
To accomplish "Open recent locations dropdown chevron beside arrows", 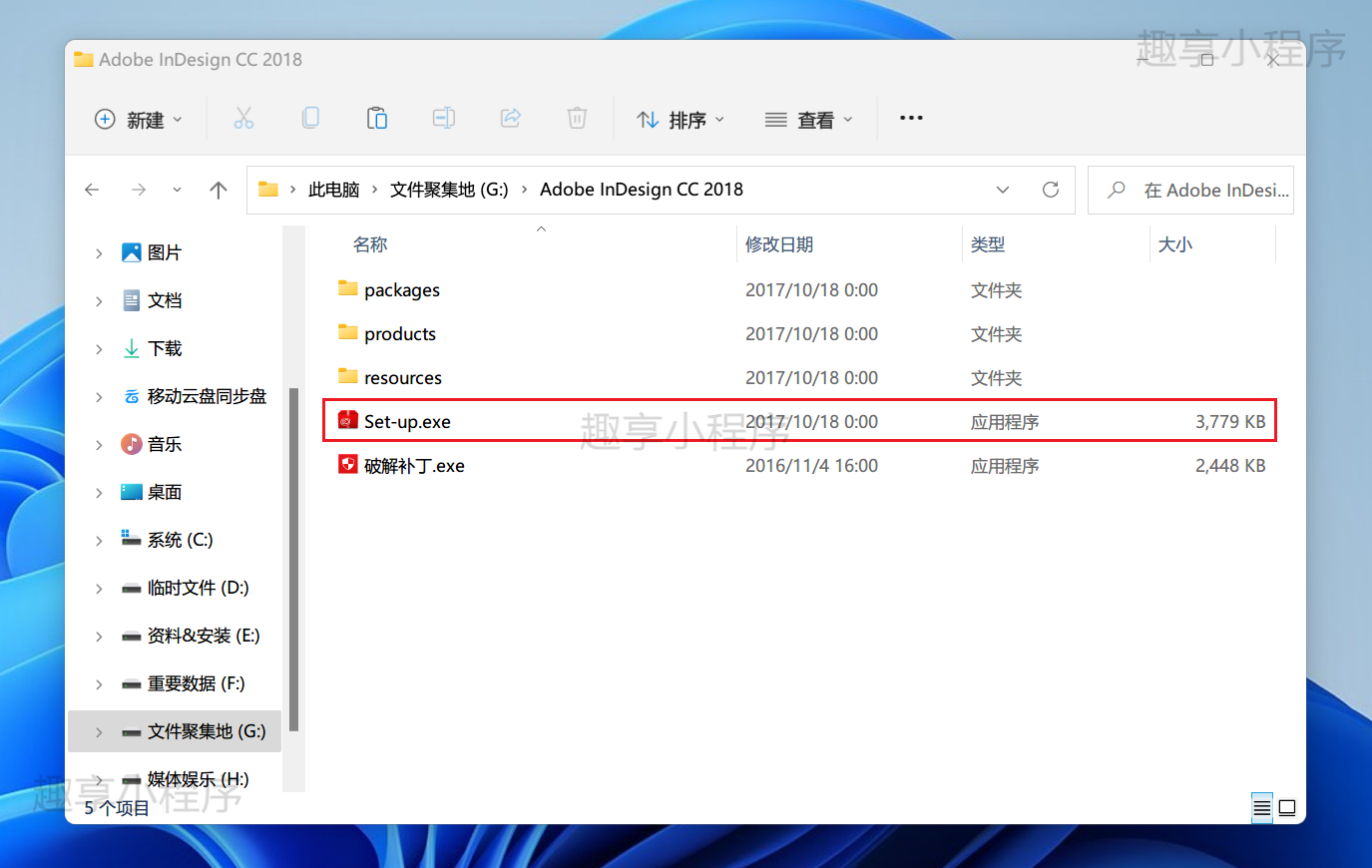I will (177, 190).
